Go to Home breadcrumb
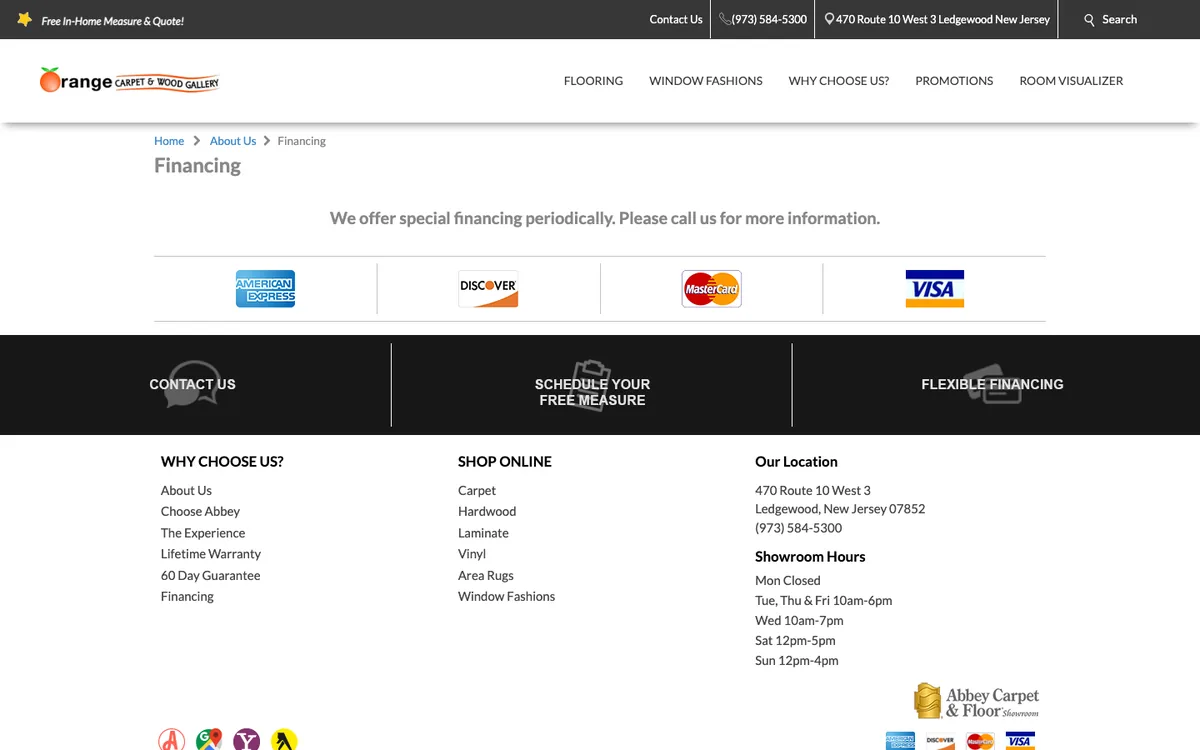The image size is (1200, 750). tap(169, 141)
